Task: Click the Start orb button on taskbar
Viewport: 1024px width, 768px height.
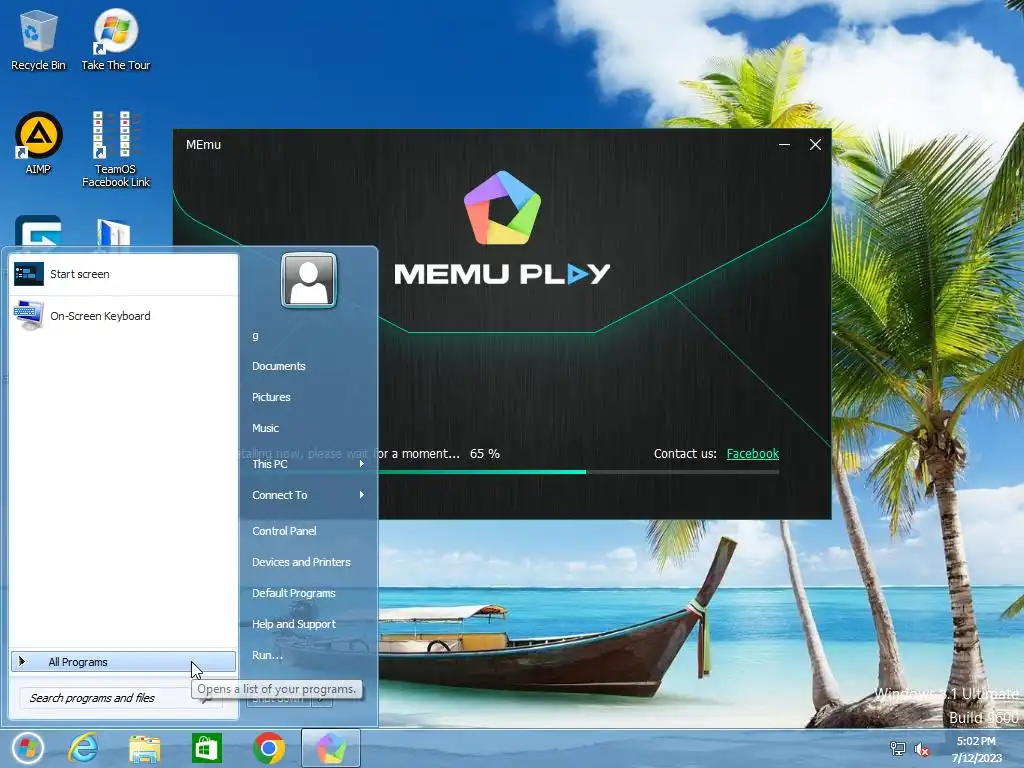Action: (x=27, y=748)
